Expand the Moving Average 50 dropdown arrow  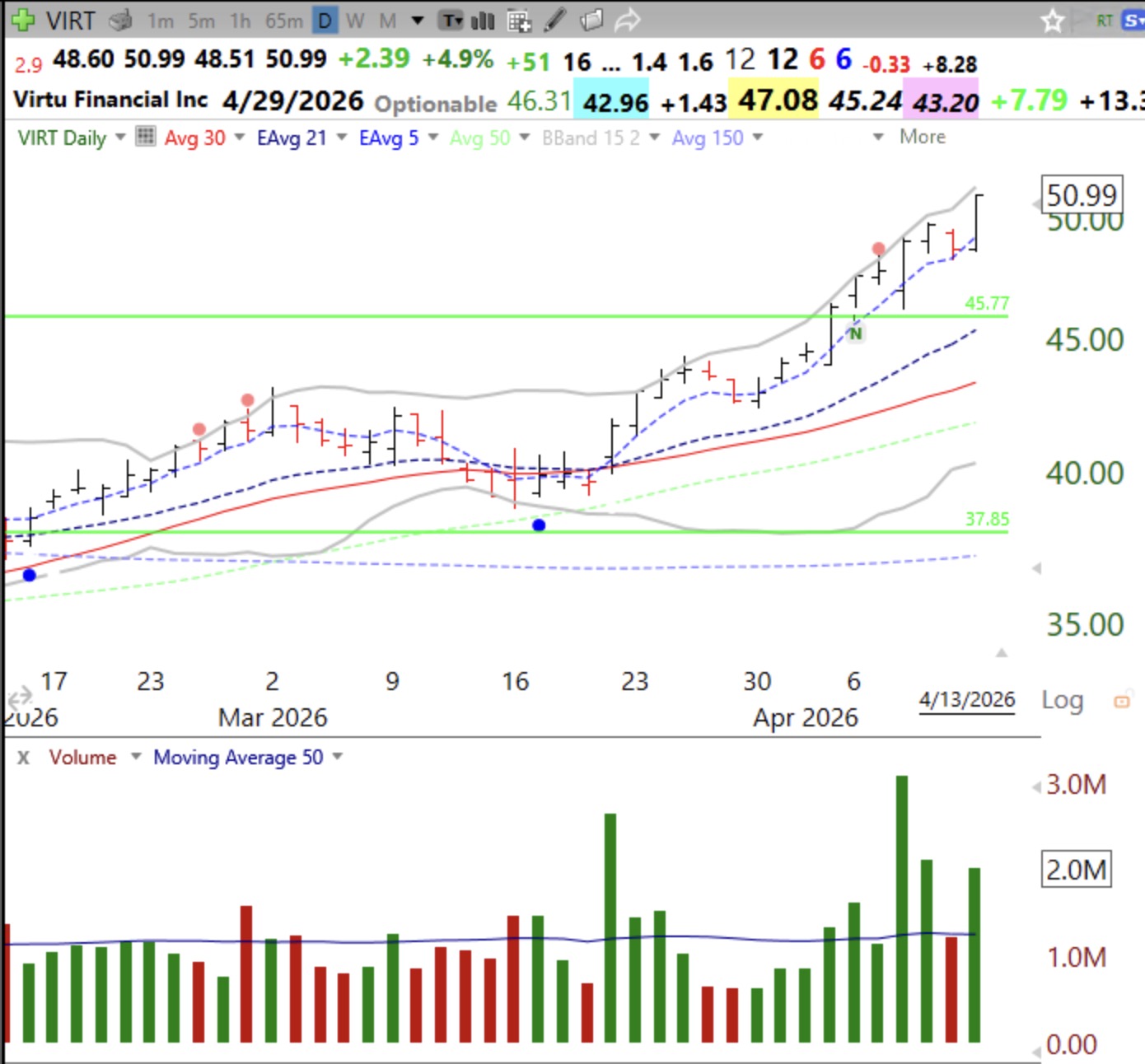point(338,756)
